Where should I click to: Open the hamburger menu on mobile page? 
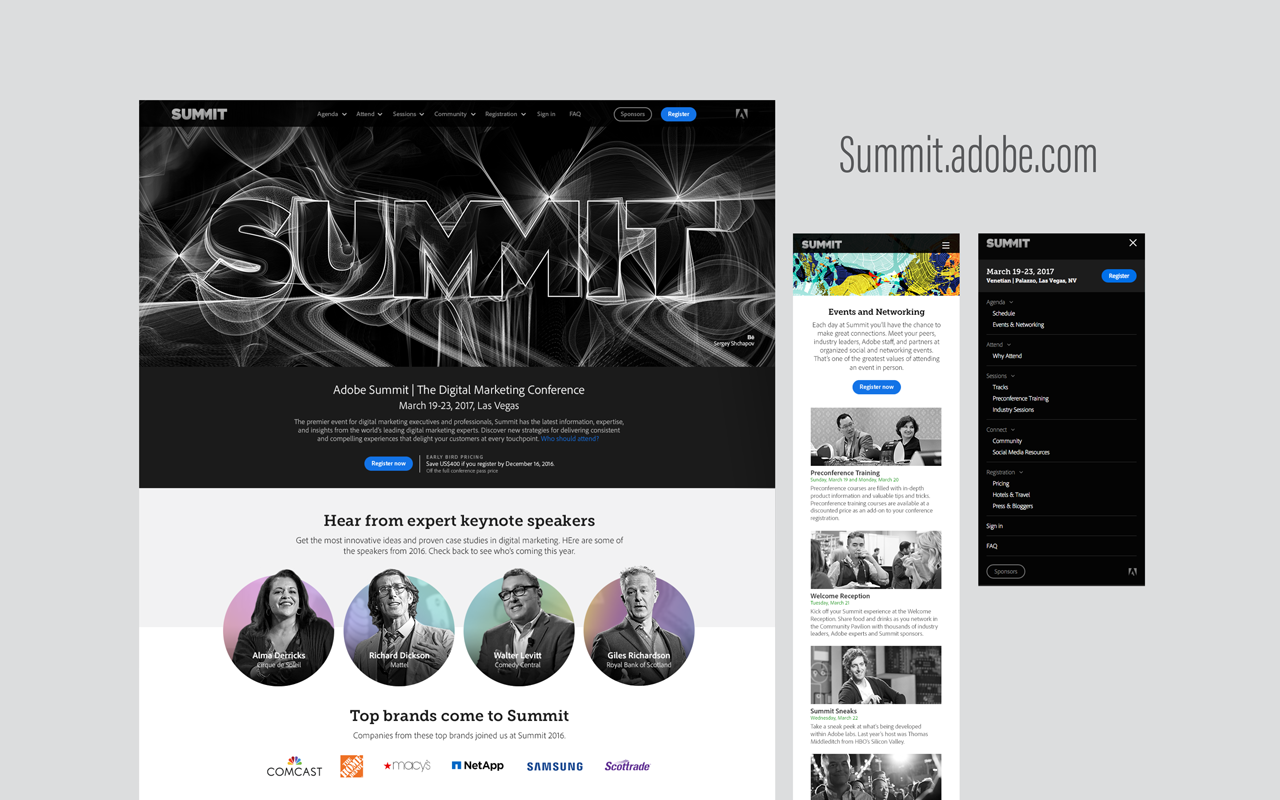(946, 245)
